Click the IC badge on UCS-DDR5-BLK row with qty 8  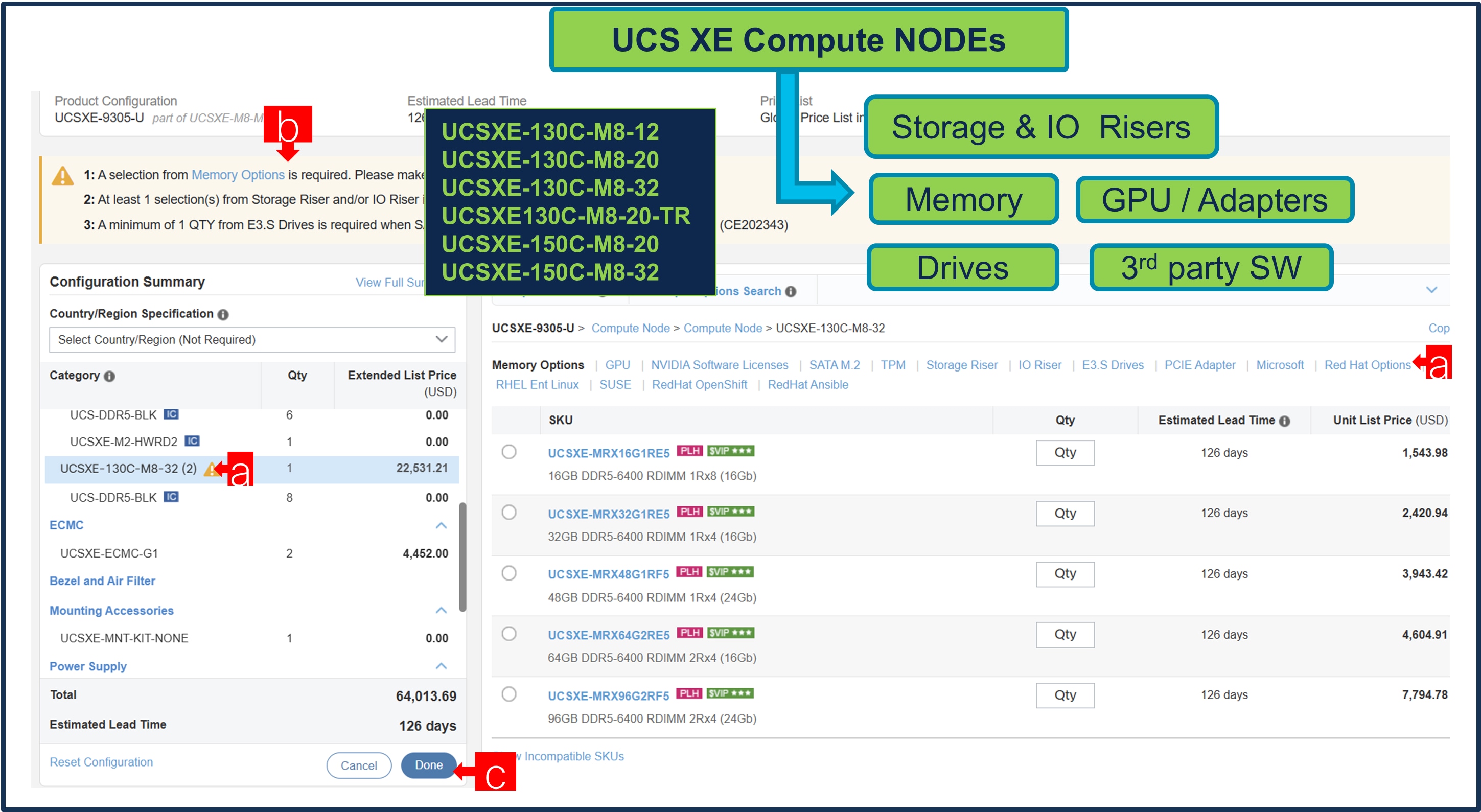point(171,496)
